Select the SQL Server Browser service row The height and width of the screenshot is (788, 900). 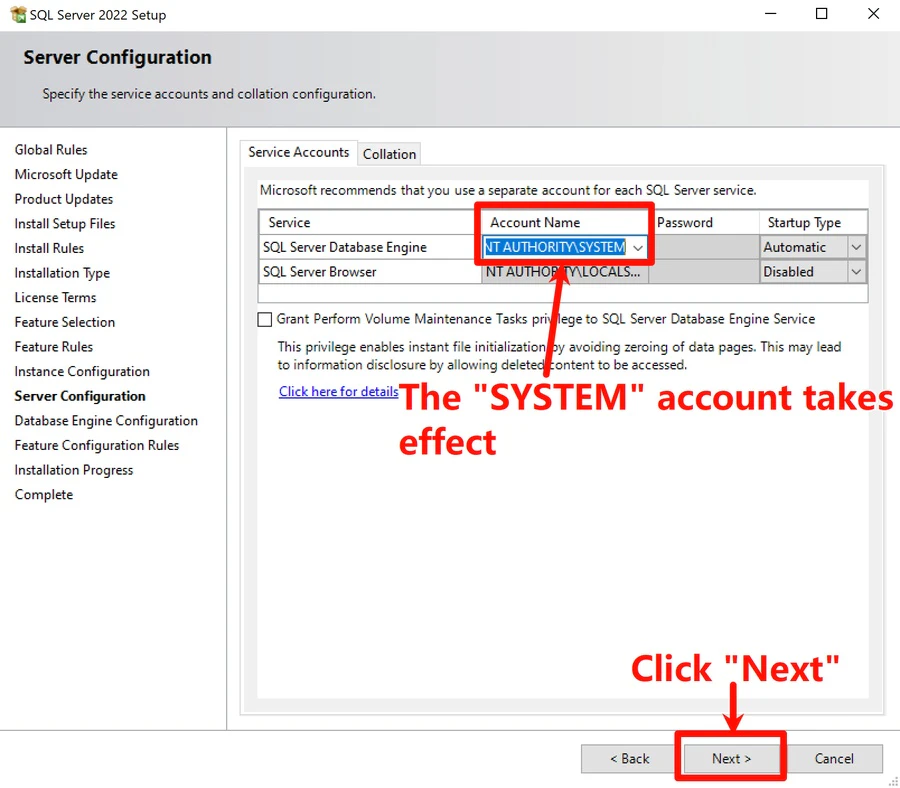pyautogui.click(x=370, y=272)
